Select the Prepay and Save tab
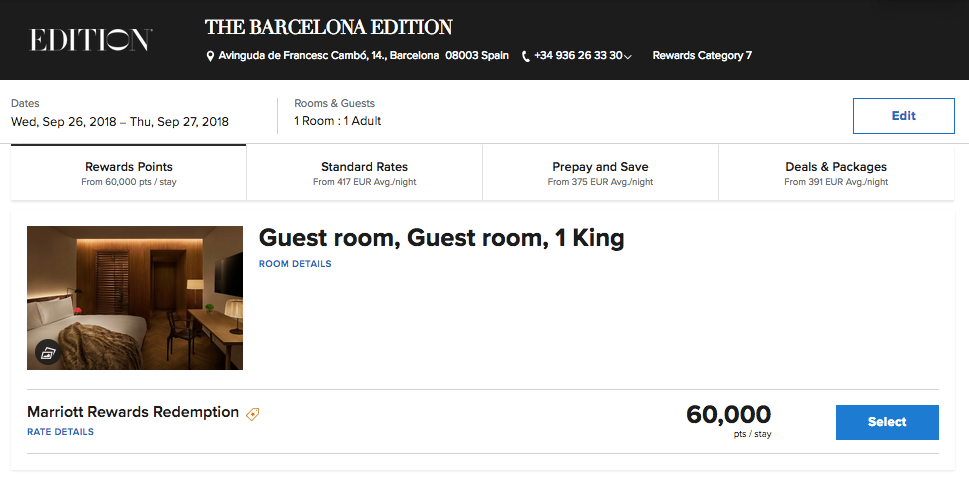The image size is (969, 478). (x=600, y=173)
